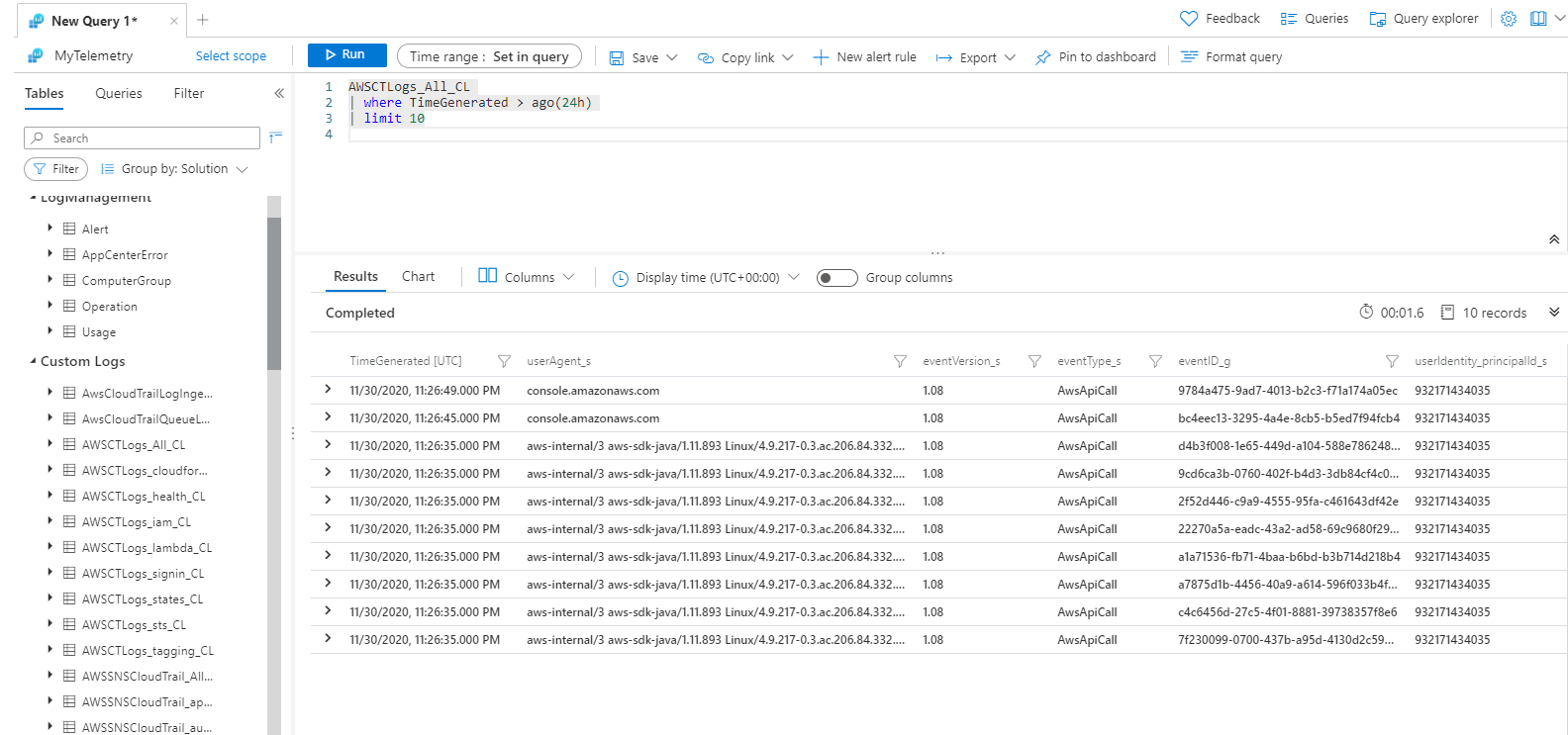Image resolution: width=1568 pixels, height=735 pixels.
Task: Expand the AppCenterError table node
Action: [49, 253]
